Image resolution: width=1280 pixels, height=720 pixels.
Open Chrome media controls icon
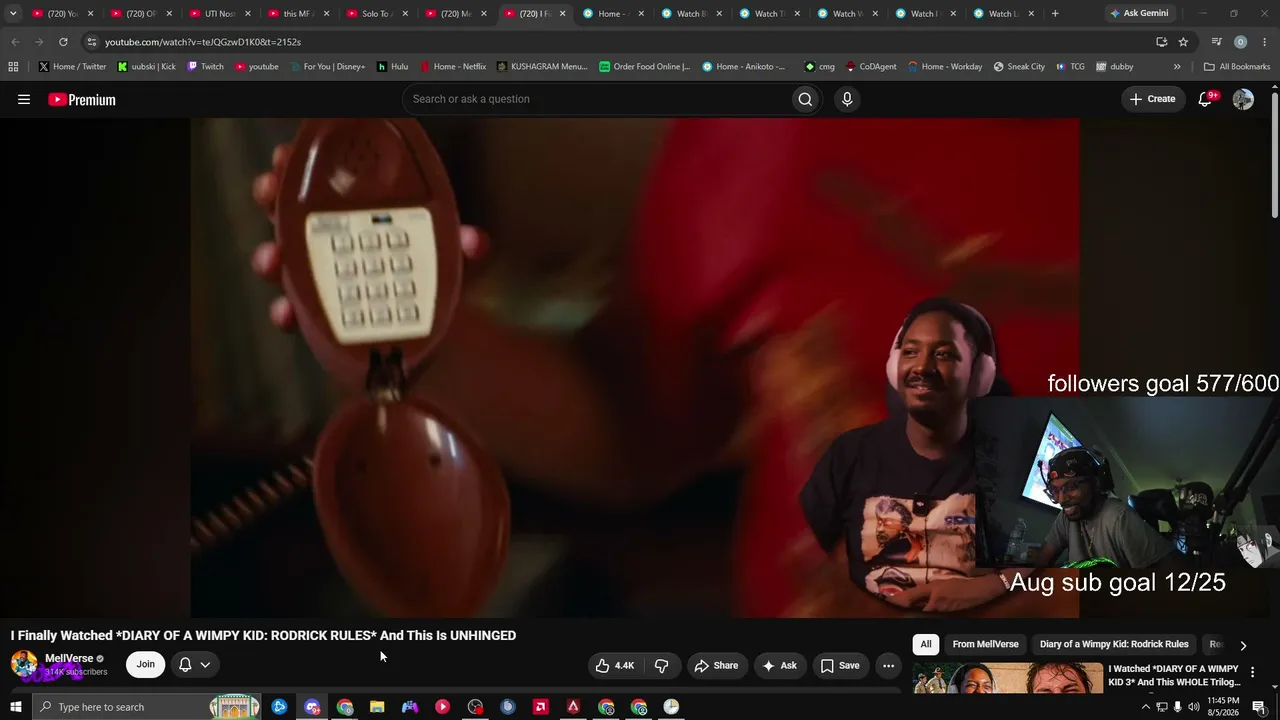point(1216,42)
